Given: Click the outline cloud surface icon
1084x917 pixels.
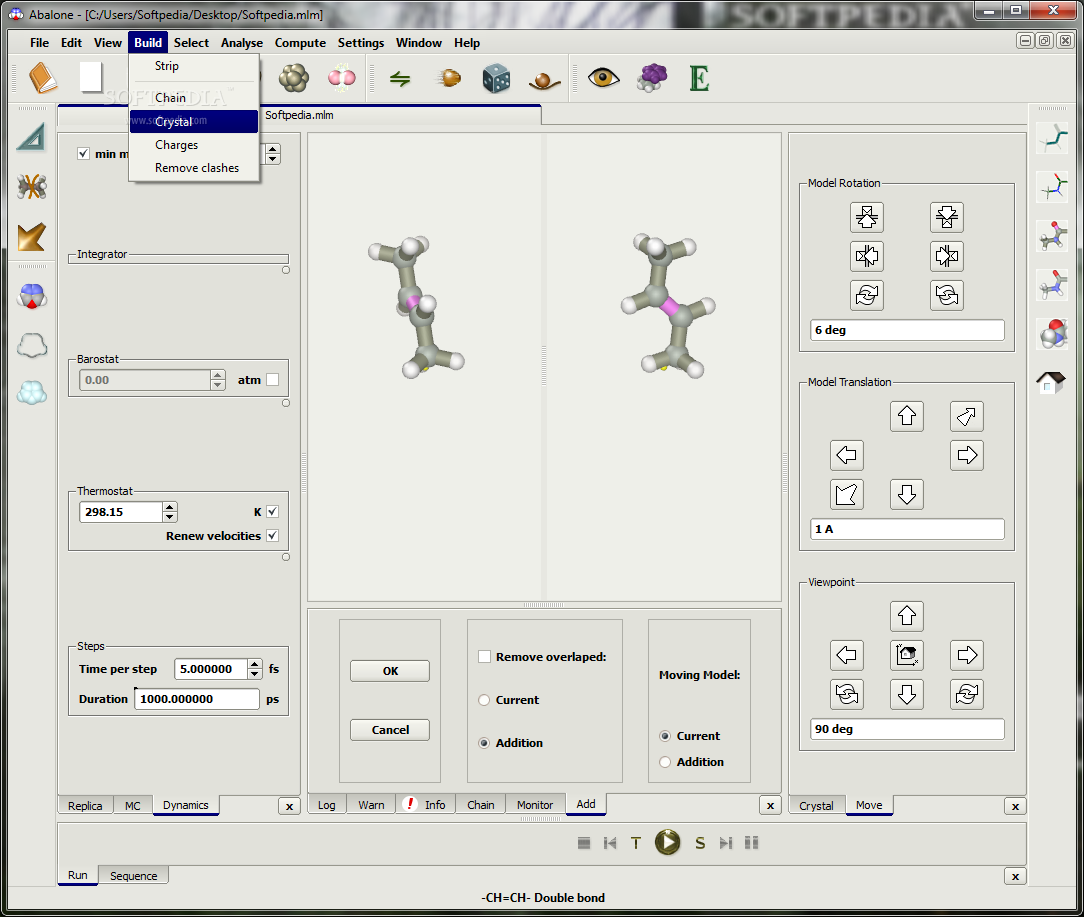Looking at the screenshot, I should coord(32,344).
